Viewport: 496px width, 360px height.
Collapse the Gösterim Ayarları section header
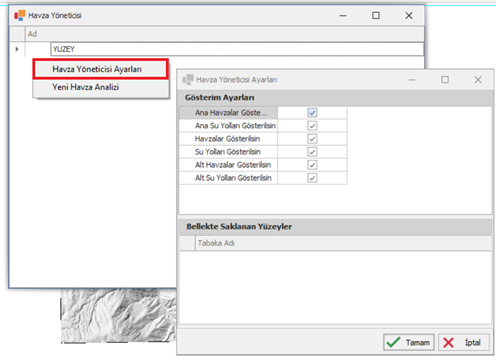pos(335,98)
